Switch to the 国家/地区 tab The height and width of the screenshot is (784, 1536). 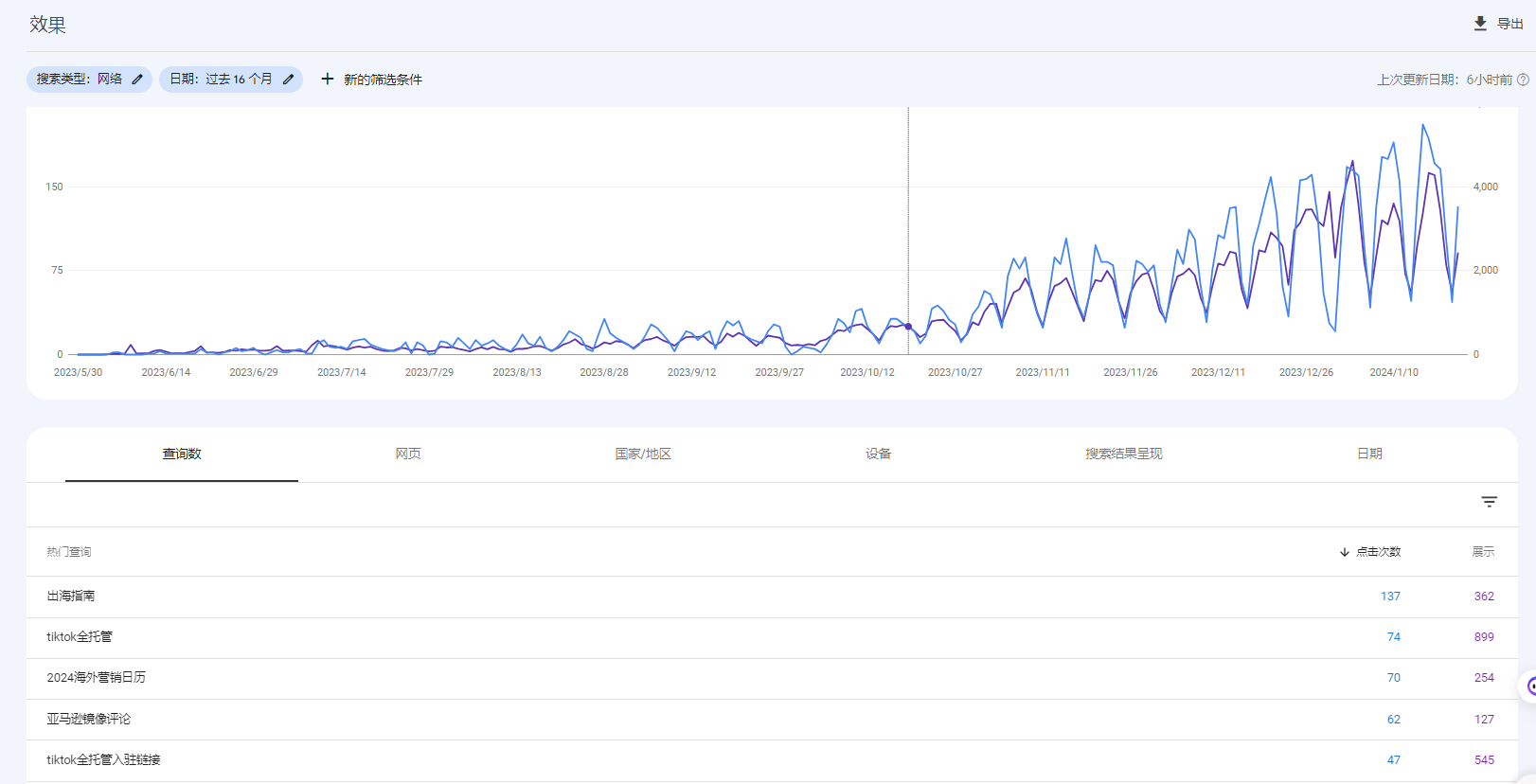click(643, 454)
